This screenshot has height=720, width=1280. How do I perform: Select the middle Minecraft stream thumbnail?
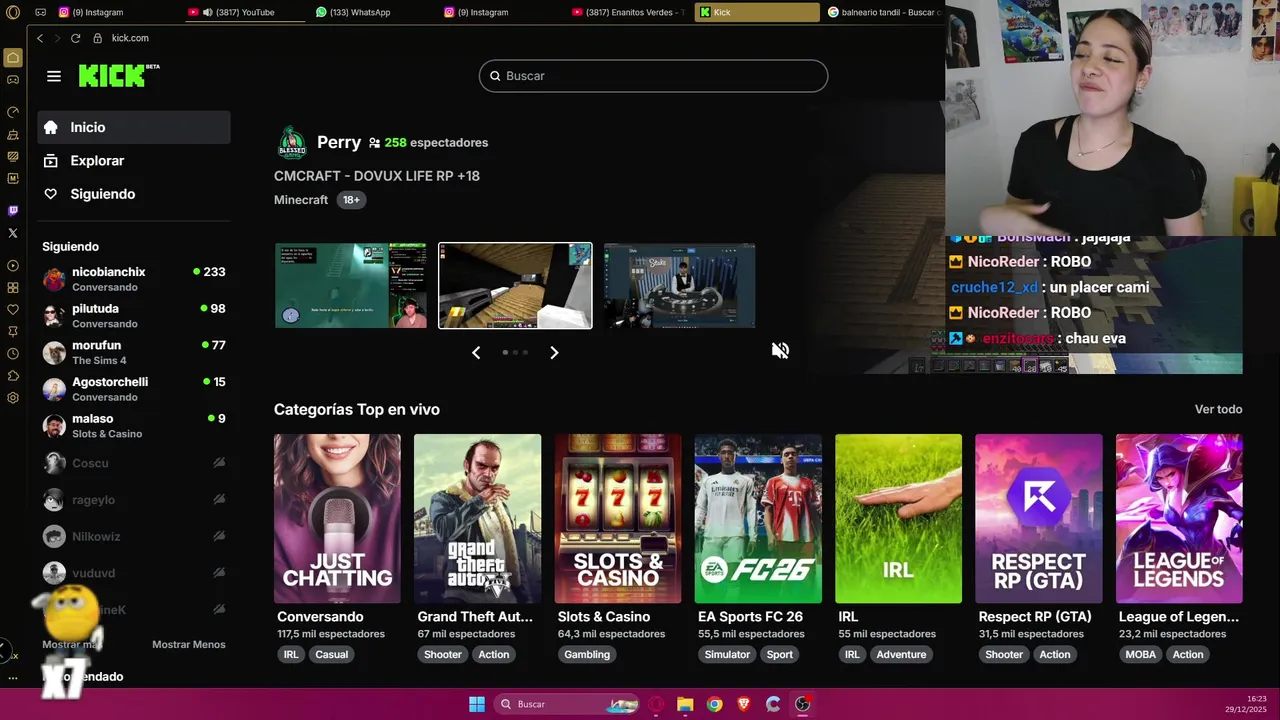coord(515,286)
